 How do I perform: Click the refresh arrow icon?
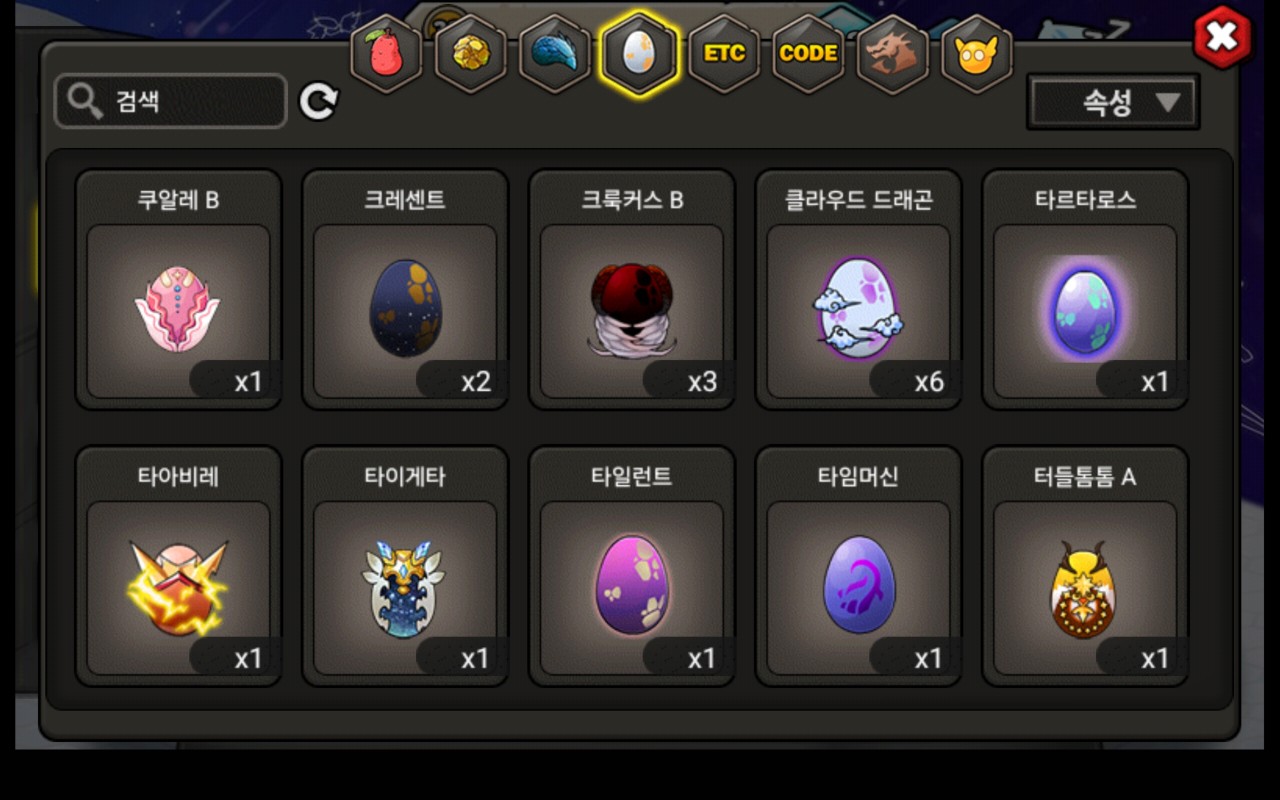pyautogui.click(x=319, y=101)
